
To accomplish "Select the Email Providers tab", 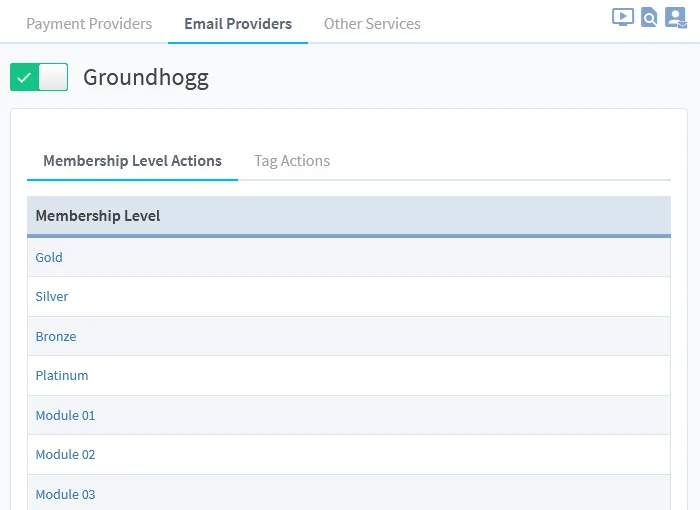I will 238,23.
